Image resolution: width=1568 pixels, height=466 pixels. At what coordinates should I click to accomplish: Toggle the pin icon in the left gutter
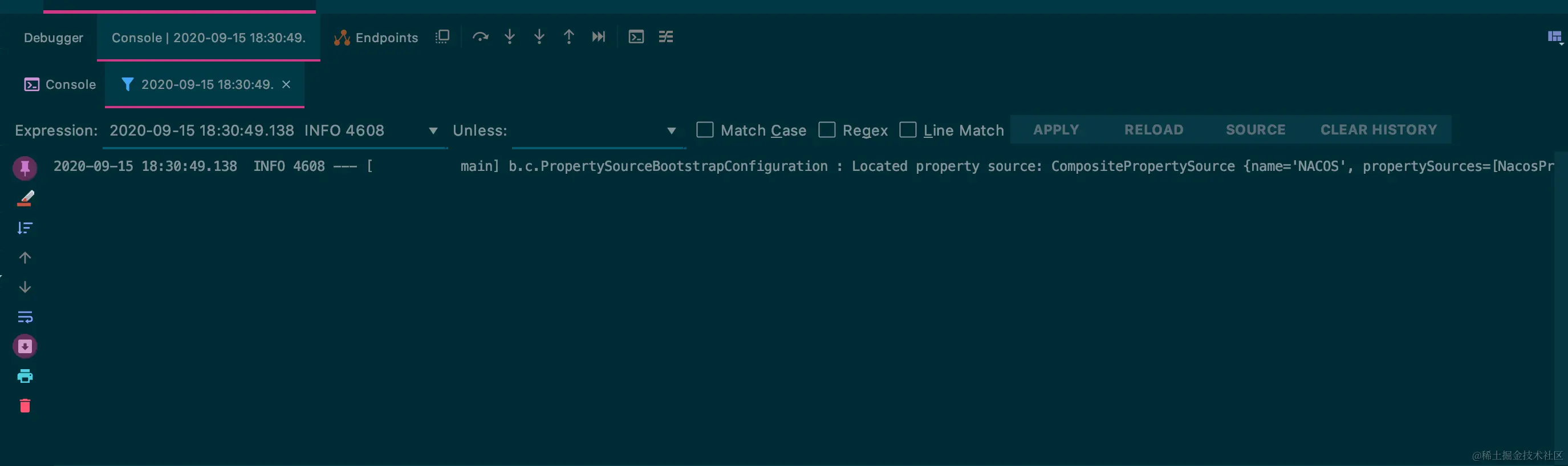point(25,168)
